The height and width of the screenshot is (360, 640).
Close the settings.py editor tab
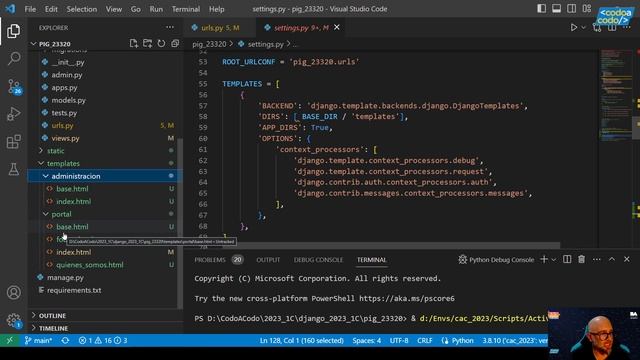(x=337, y=27)
